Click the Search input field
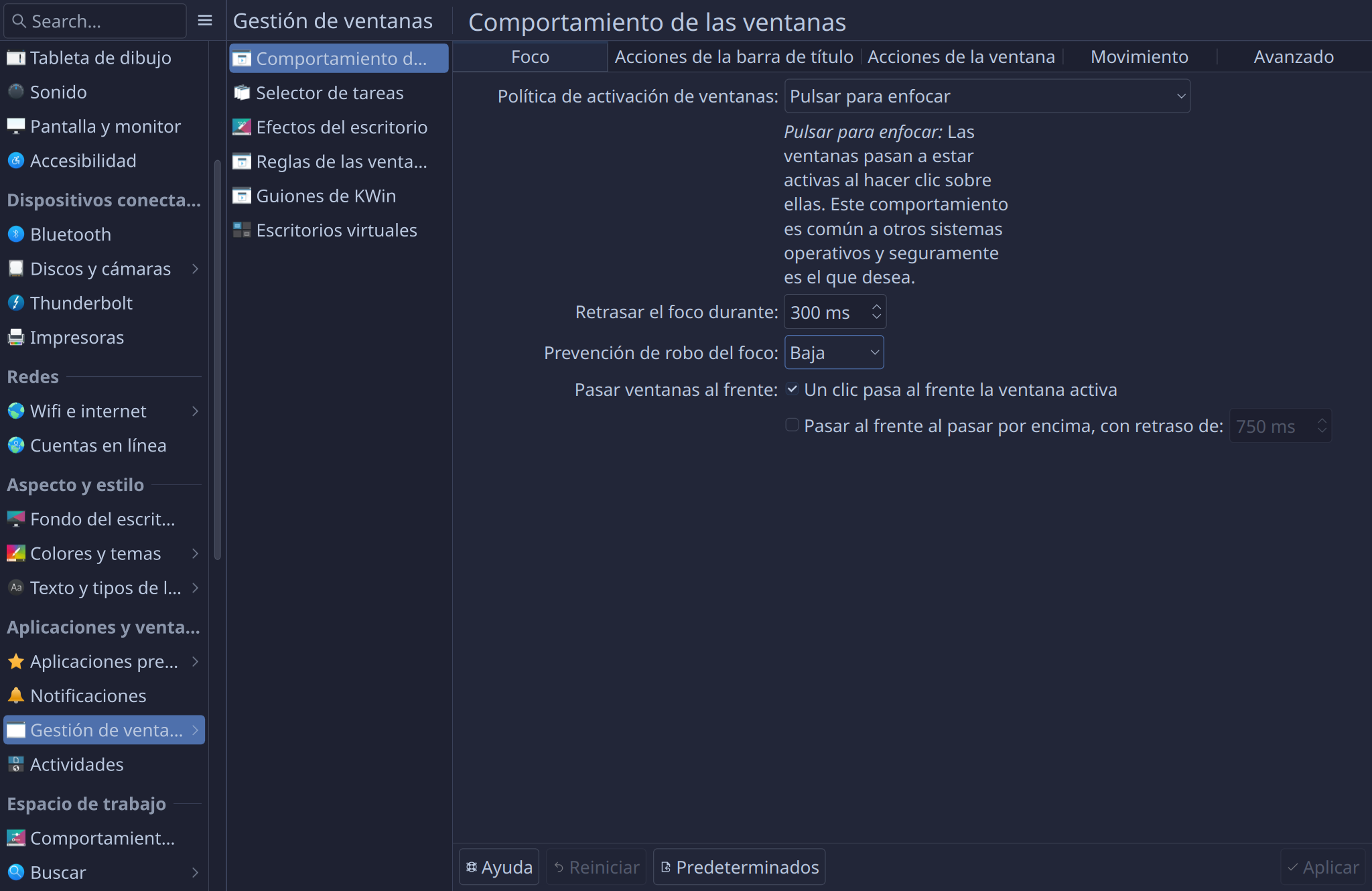The height and width of the screenshot is (891, 1372). pyautogui.click(x=95, y=21)
